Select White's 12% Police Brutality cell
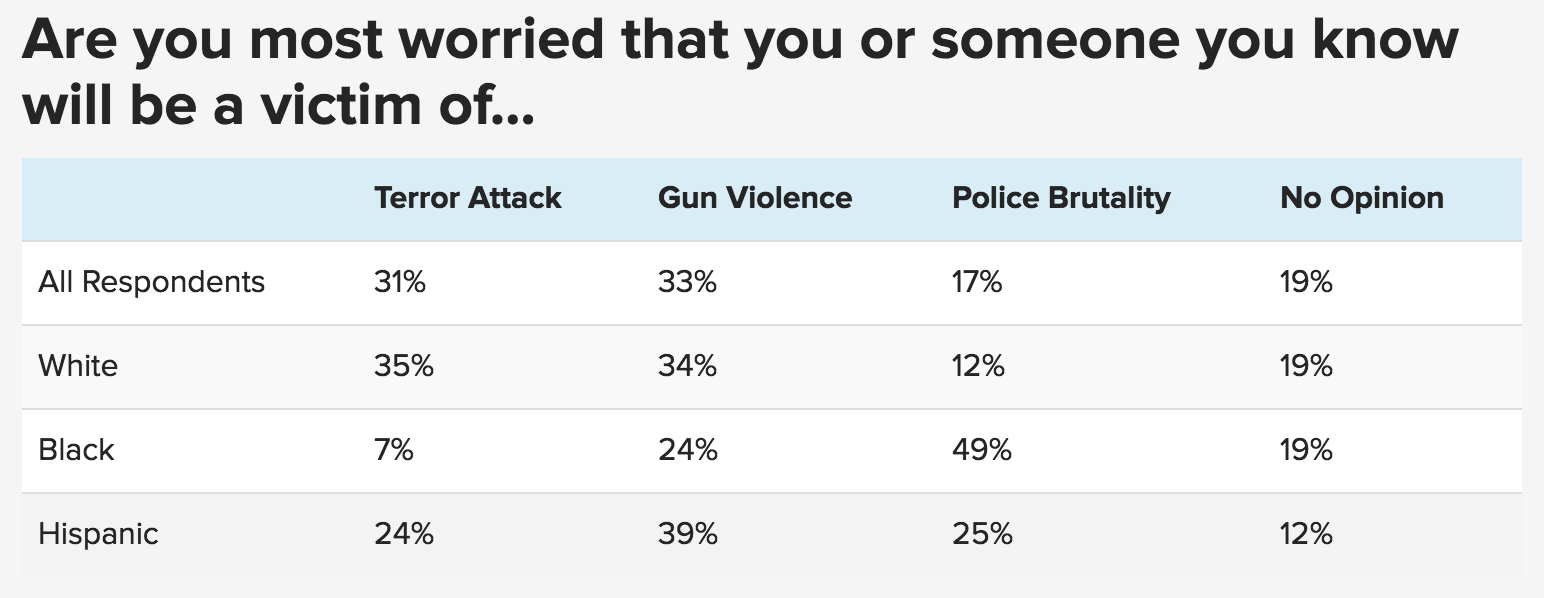Viewport: 1544px width, 598px height. tap(978, 366)
